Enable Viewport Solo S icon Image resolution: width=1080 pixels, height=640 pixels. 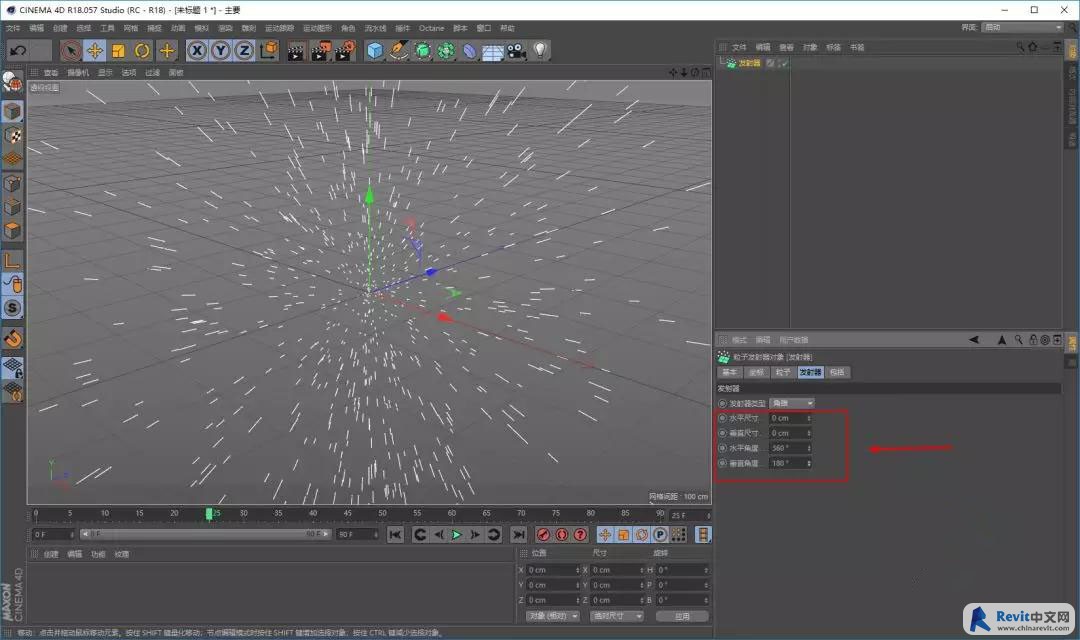click(12, 308)
